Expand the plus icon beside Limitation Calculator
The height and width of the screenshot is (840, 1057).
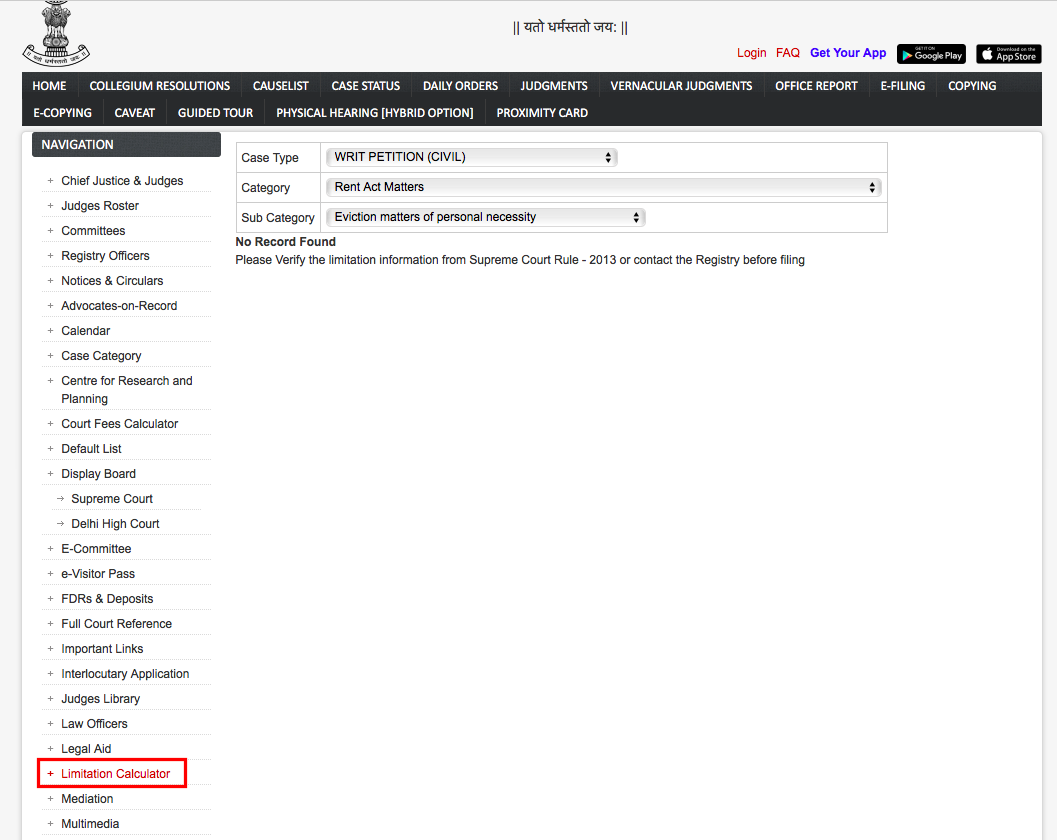point(51,774)
